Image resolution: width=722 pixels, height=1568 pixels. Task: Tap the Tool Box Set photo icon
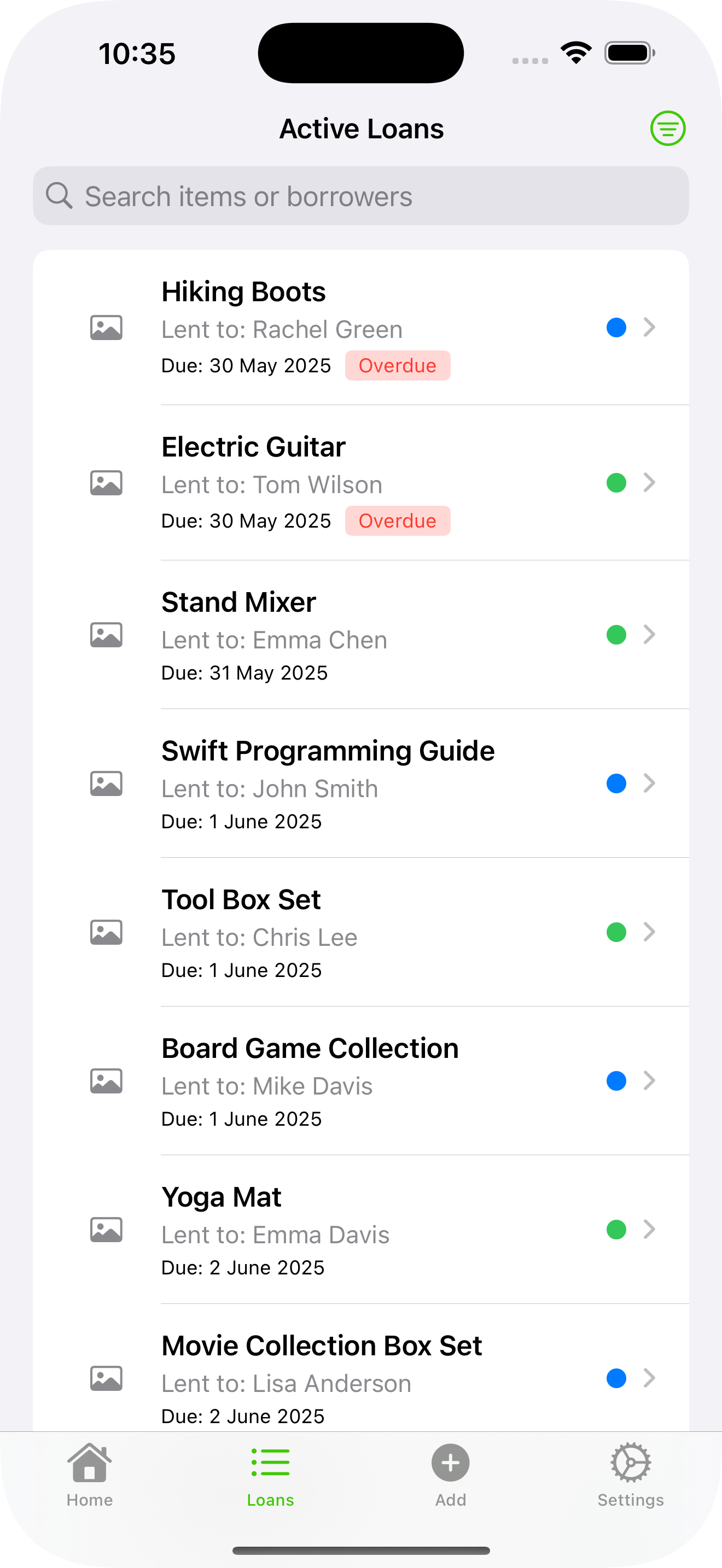pyautogui.click(x=107, y=932)
